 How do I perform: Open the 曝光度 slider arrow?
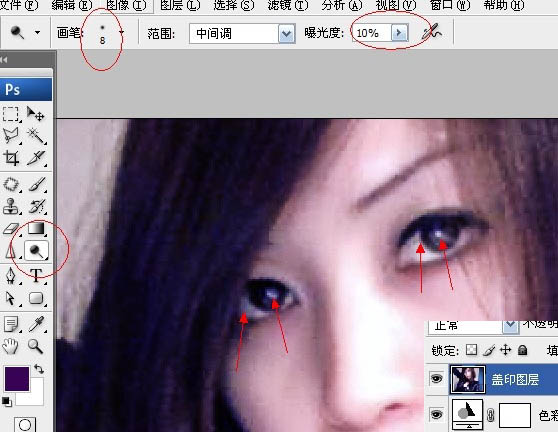[399, 33]
